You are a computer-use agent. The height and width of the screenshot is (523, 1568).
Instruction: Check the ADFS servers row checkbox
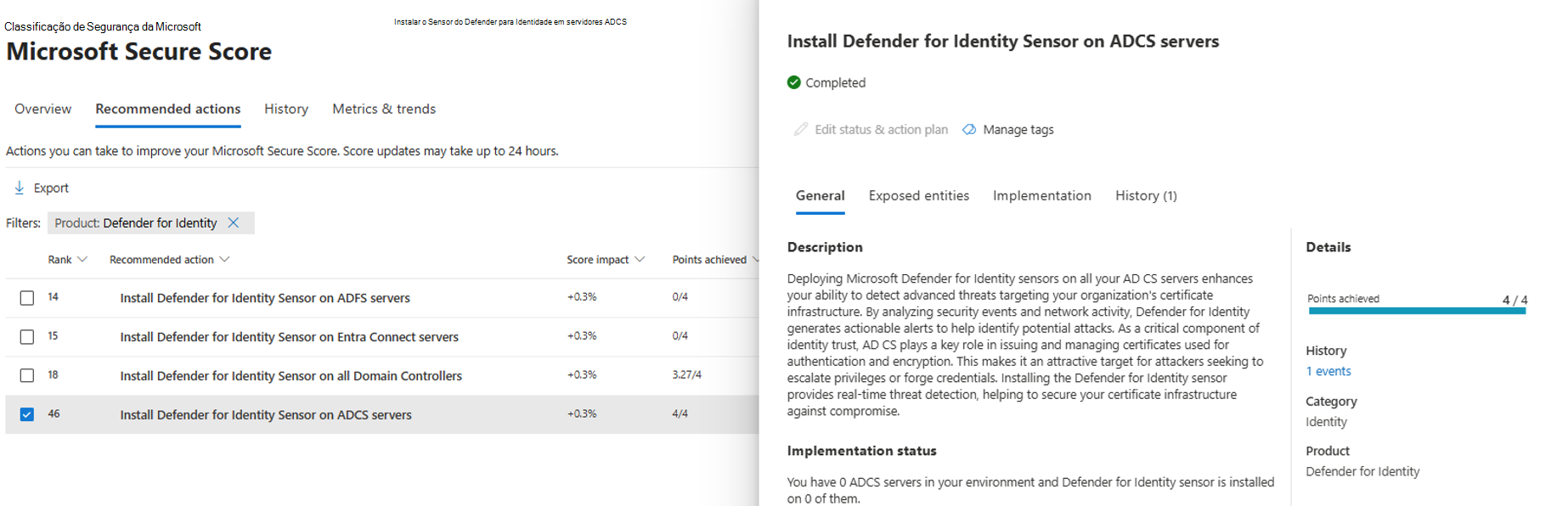click(x=27, y=298)
